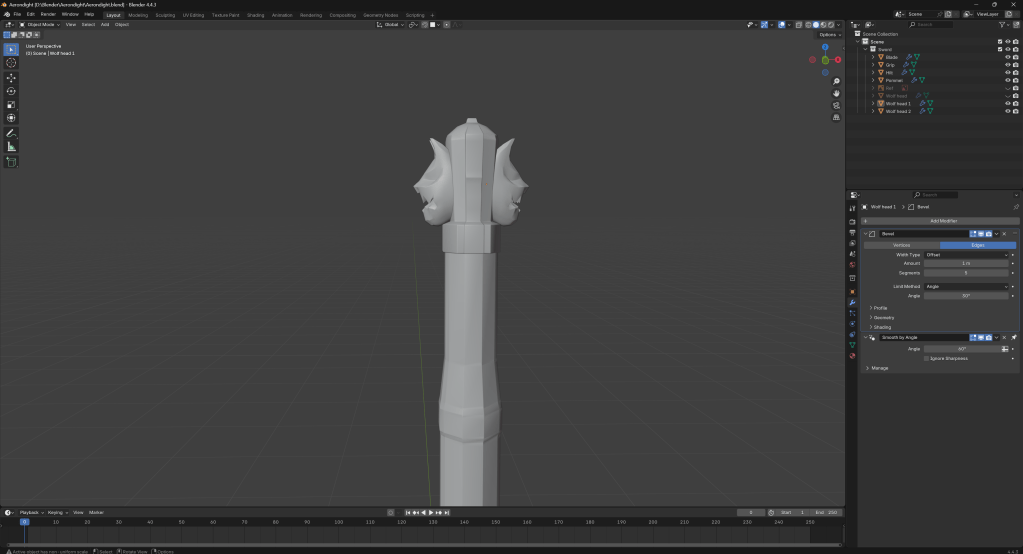Click the Add Cube tool icon
The width and height of the screenshot is (1023, 554).
point(11,161)
